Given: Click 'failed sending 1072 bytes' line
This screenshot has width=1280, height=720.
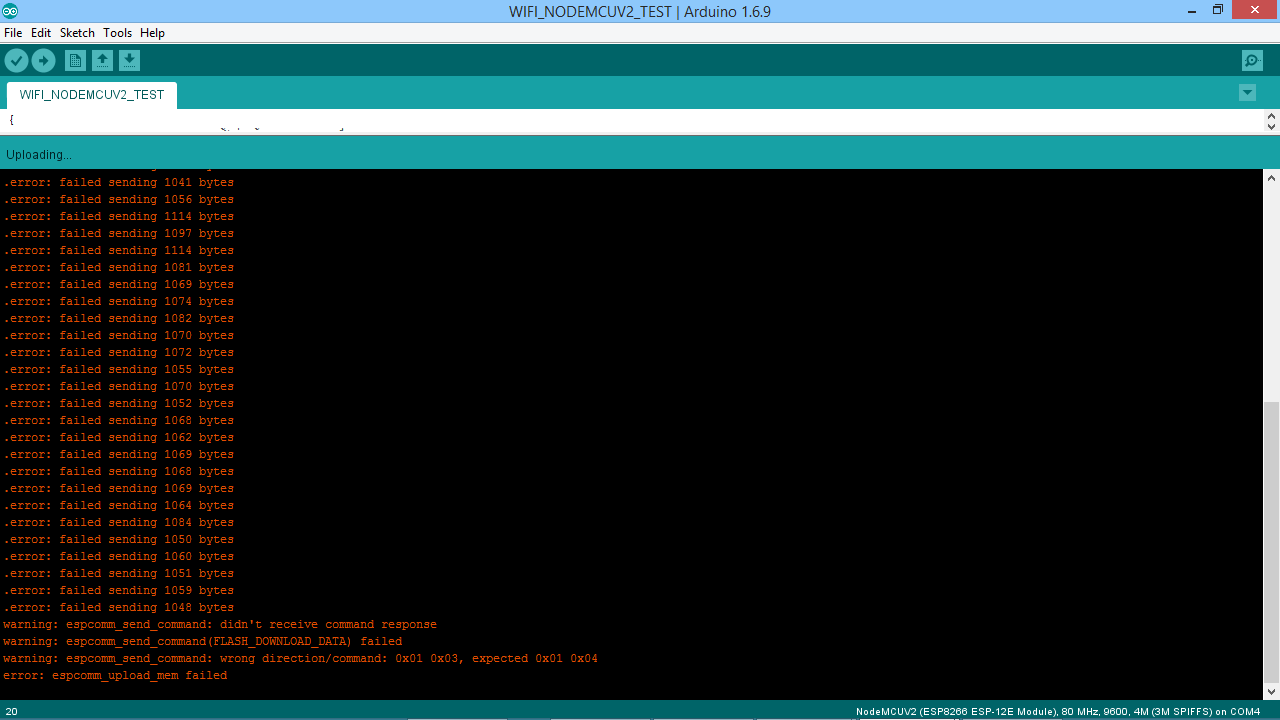Looking at the screenshot, I should [x=118, y=353].
